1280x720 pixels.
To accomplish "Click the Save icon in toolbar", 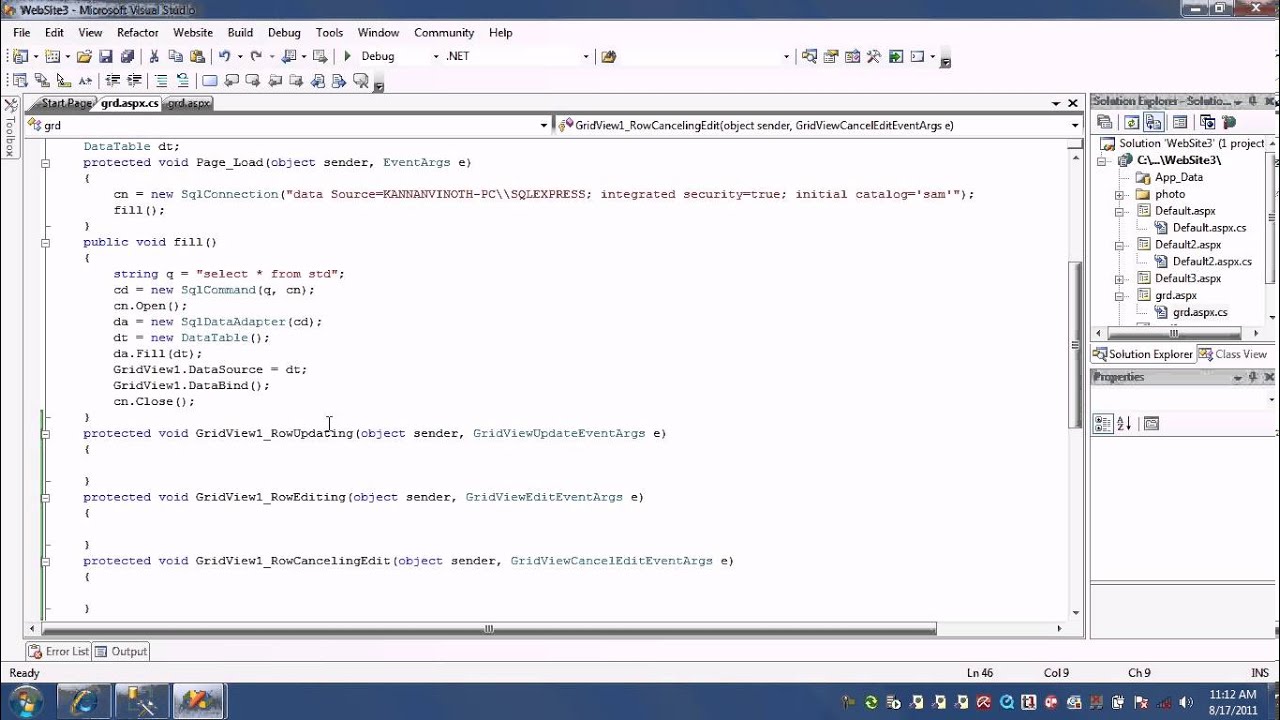I will click(106, 56).
